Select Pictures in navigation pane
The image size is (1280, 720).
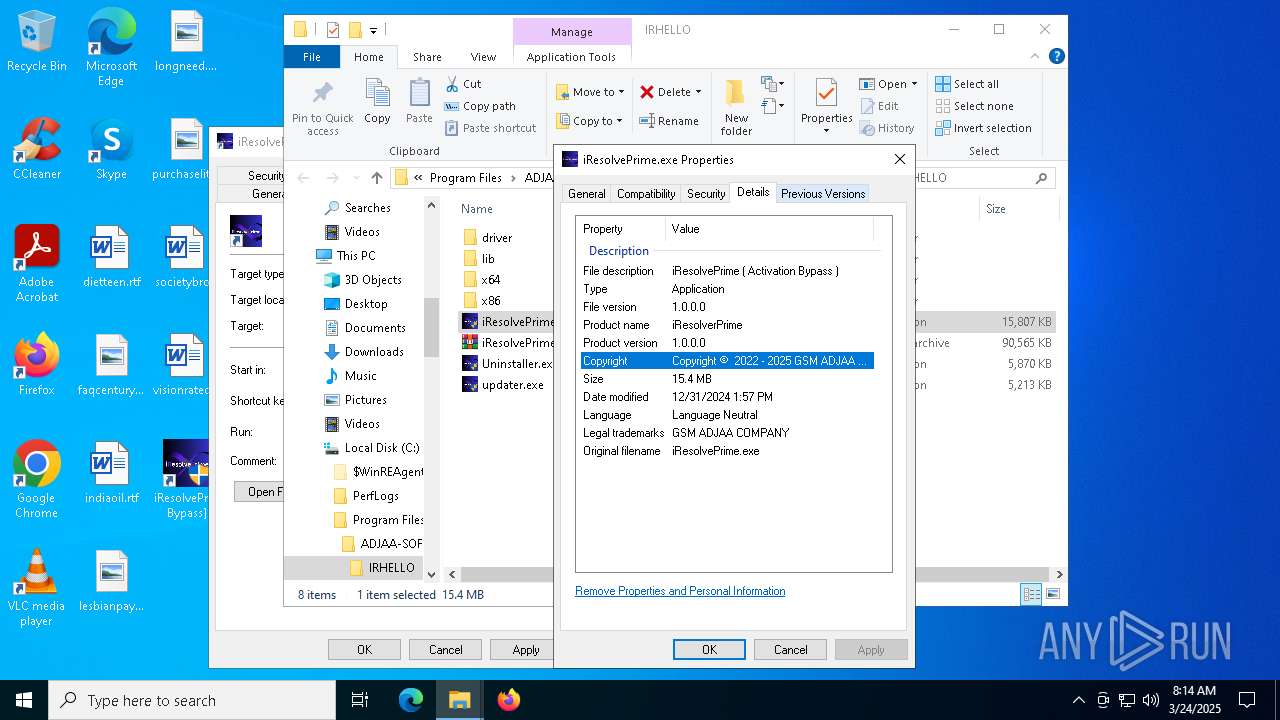click(355, 400)
